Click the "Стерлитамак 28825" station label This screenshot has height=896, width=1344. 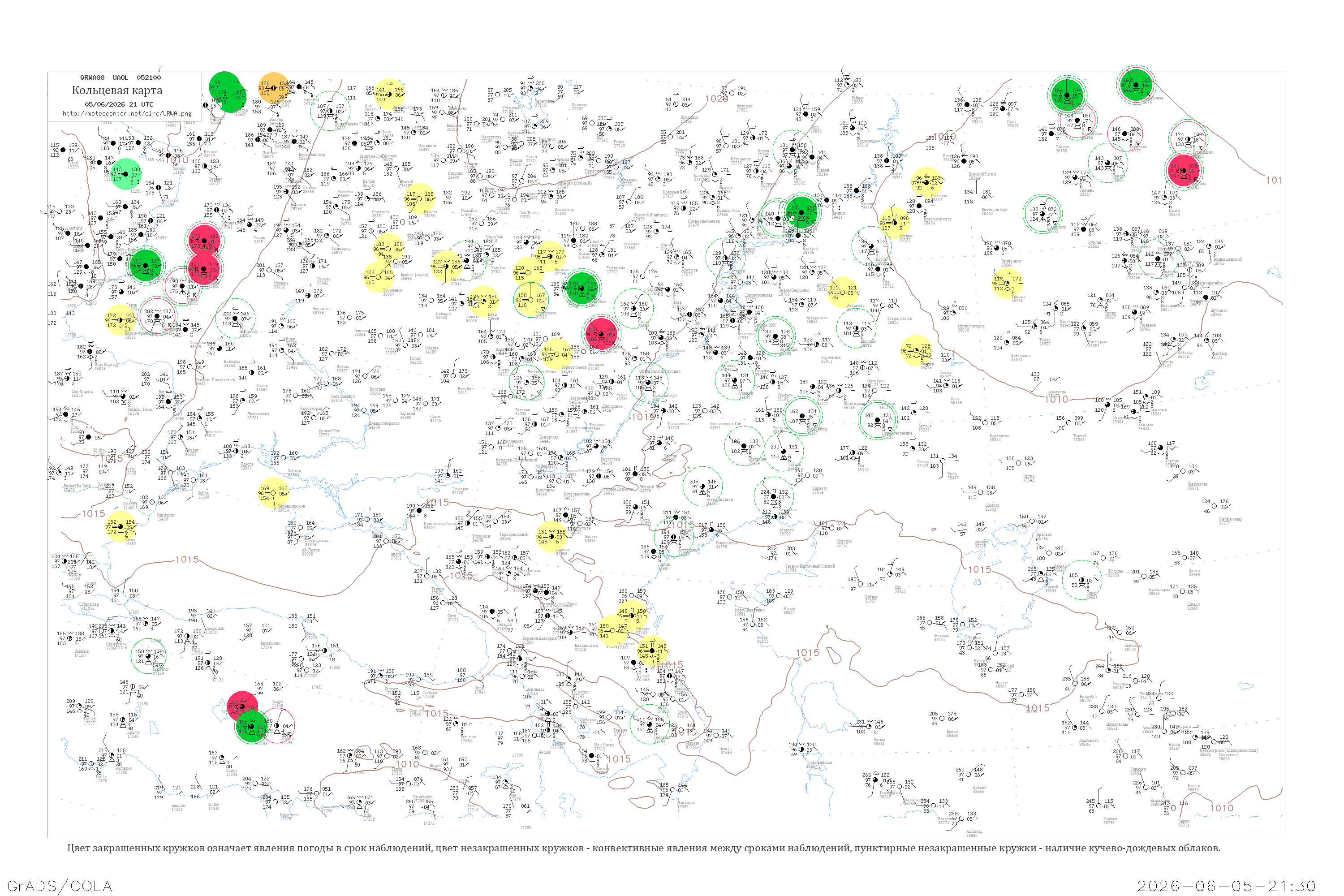click(x=900, y=320)
